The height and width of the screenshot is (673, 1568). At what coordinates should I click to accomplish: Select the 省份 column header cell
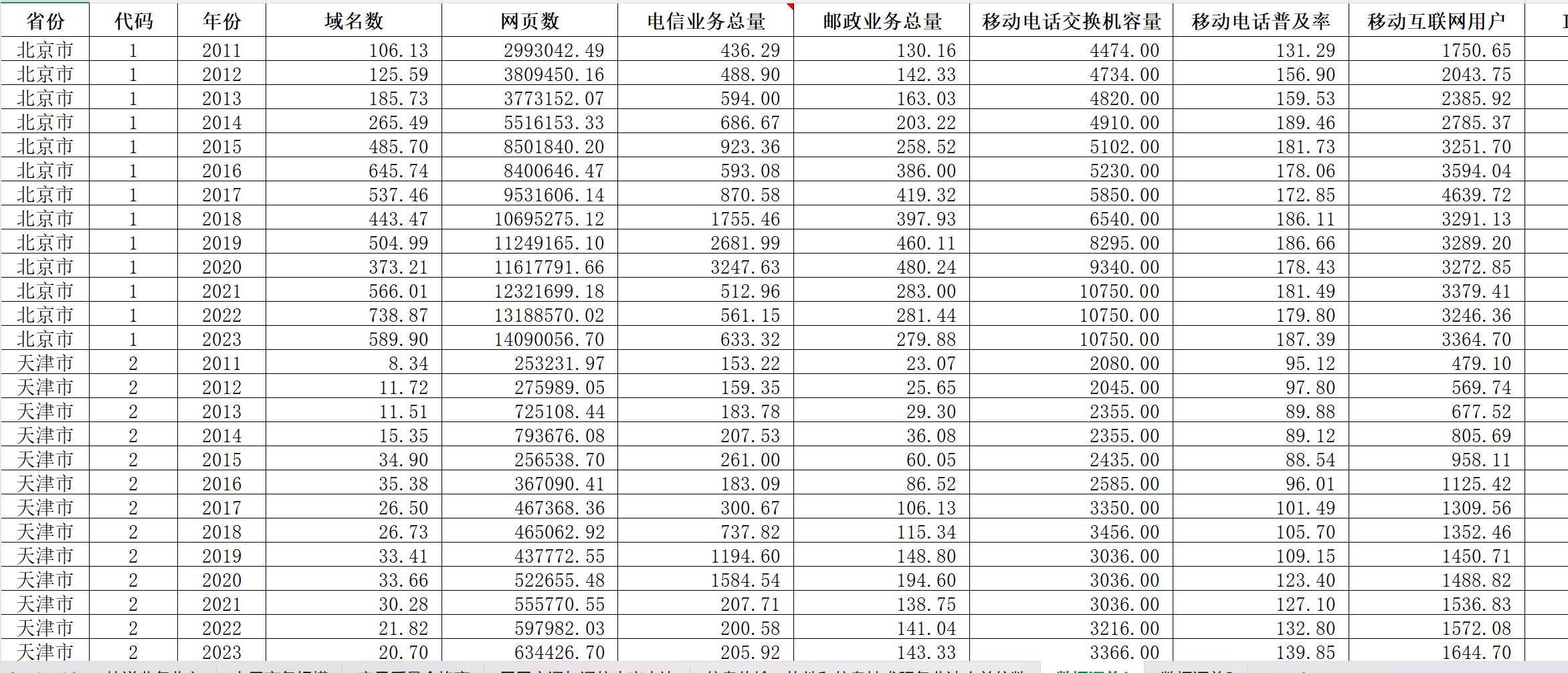43,21
